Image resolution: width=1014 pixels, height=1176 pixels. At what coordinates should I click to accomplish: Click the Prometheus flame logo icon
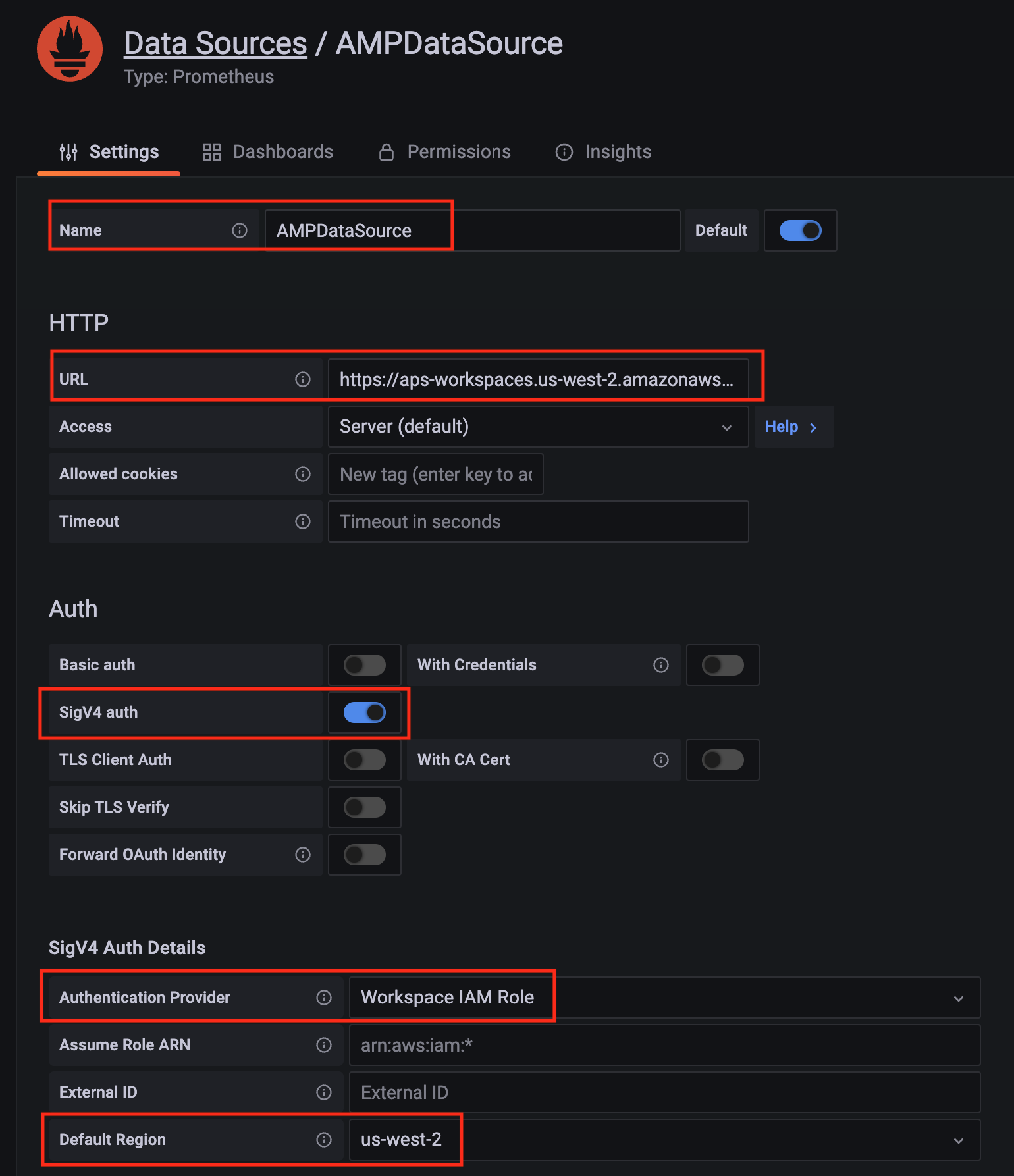69,49
